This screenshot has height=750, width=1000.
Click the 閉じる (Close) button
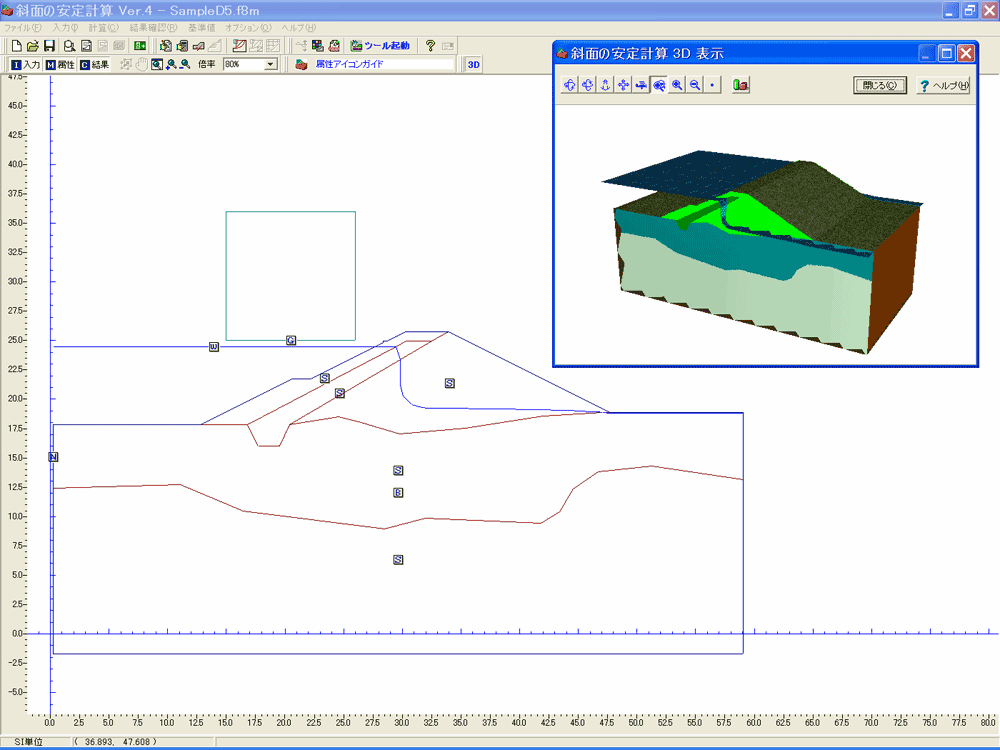880,86
